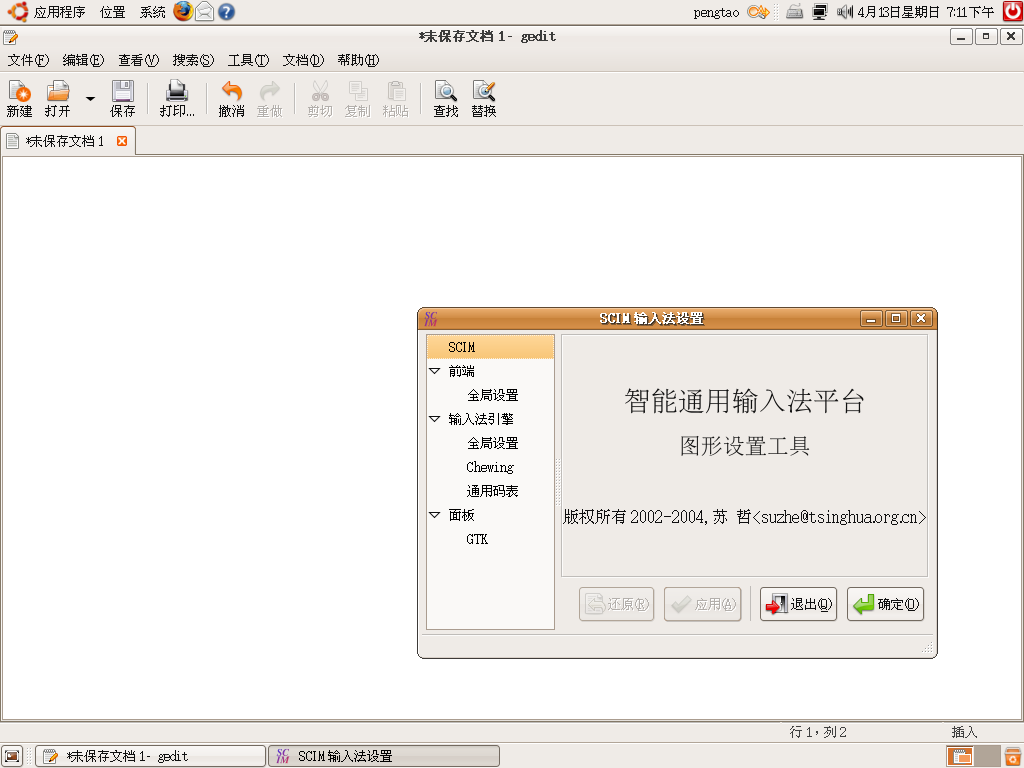Select the Chewing engine entry

[490, 467]
